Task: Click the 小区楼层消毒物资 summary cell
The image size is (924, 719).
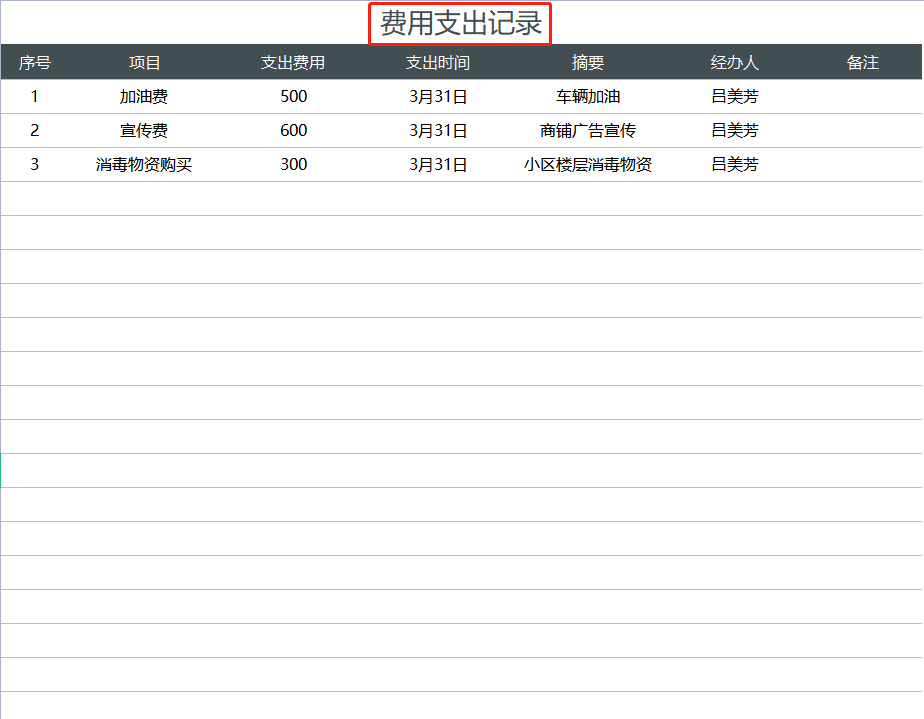Action: (588, 164)
